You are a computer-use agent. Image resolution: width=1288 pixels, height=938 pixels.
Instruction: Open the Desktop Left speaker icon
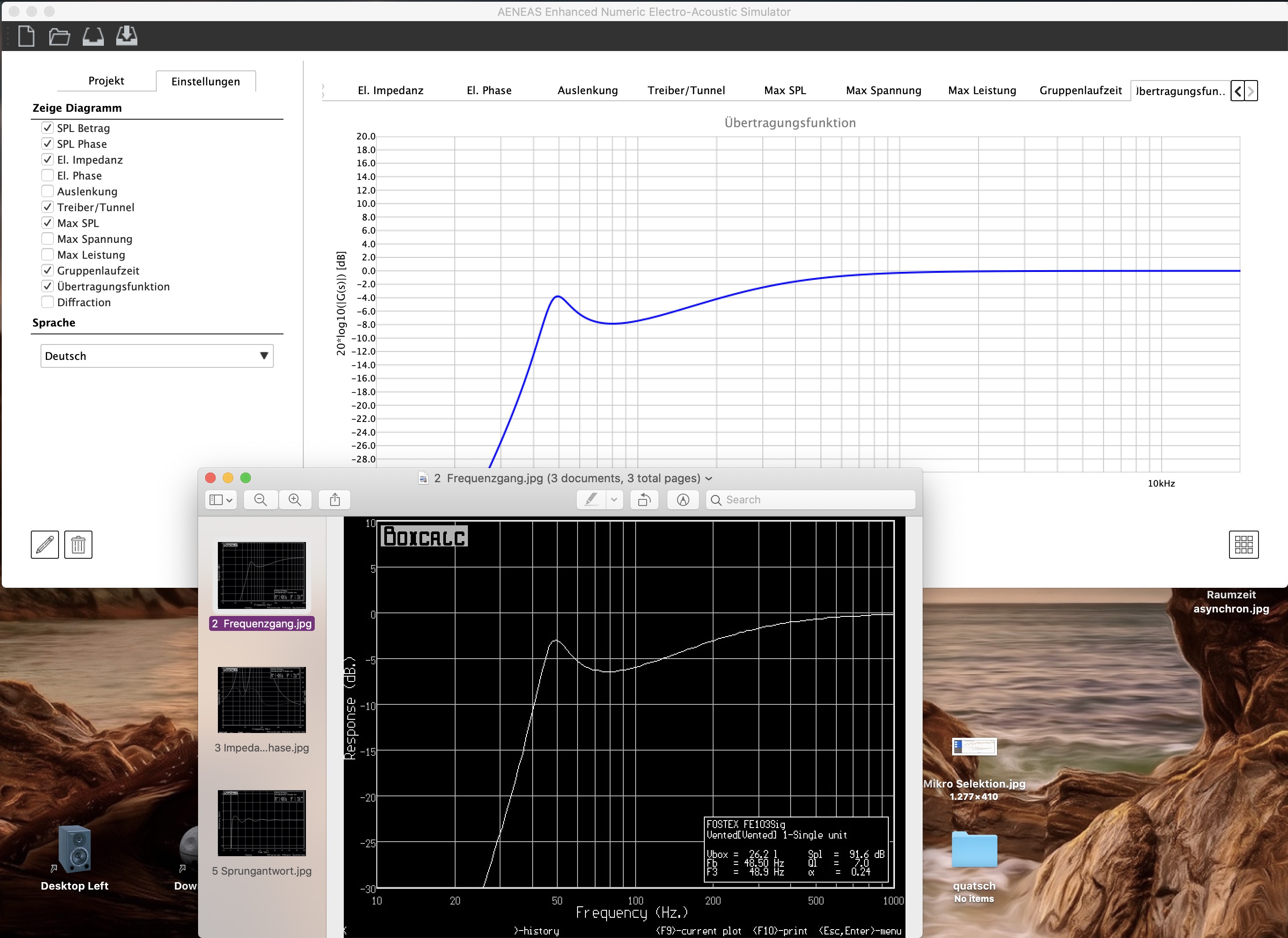pyautogui.click(x=74, y=849)
